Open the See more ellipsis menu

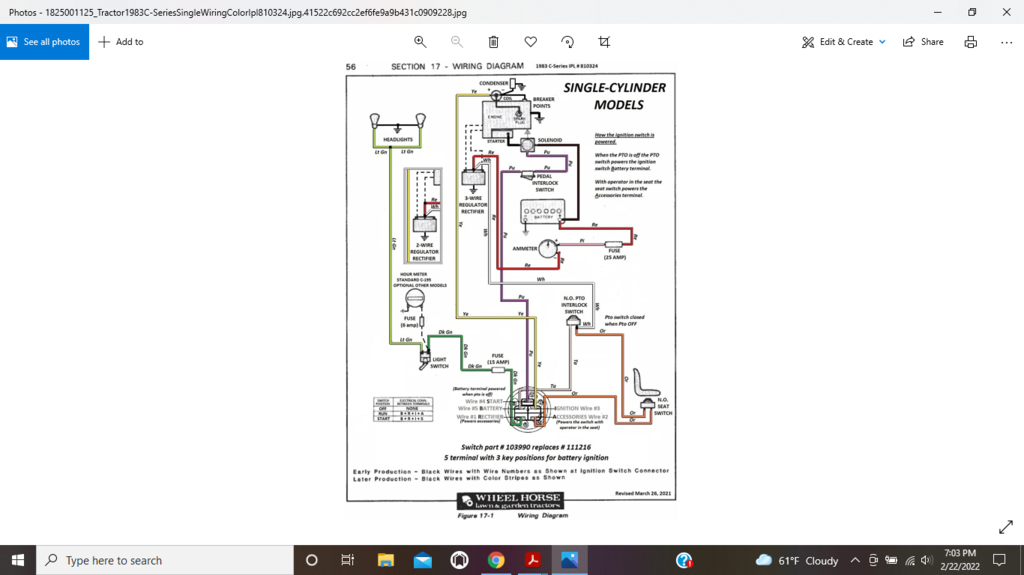pyautogui.click(x=1006, y=42)
